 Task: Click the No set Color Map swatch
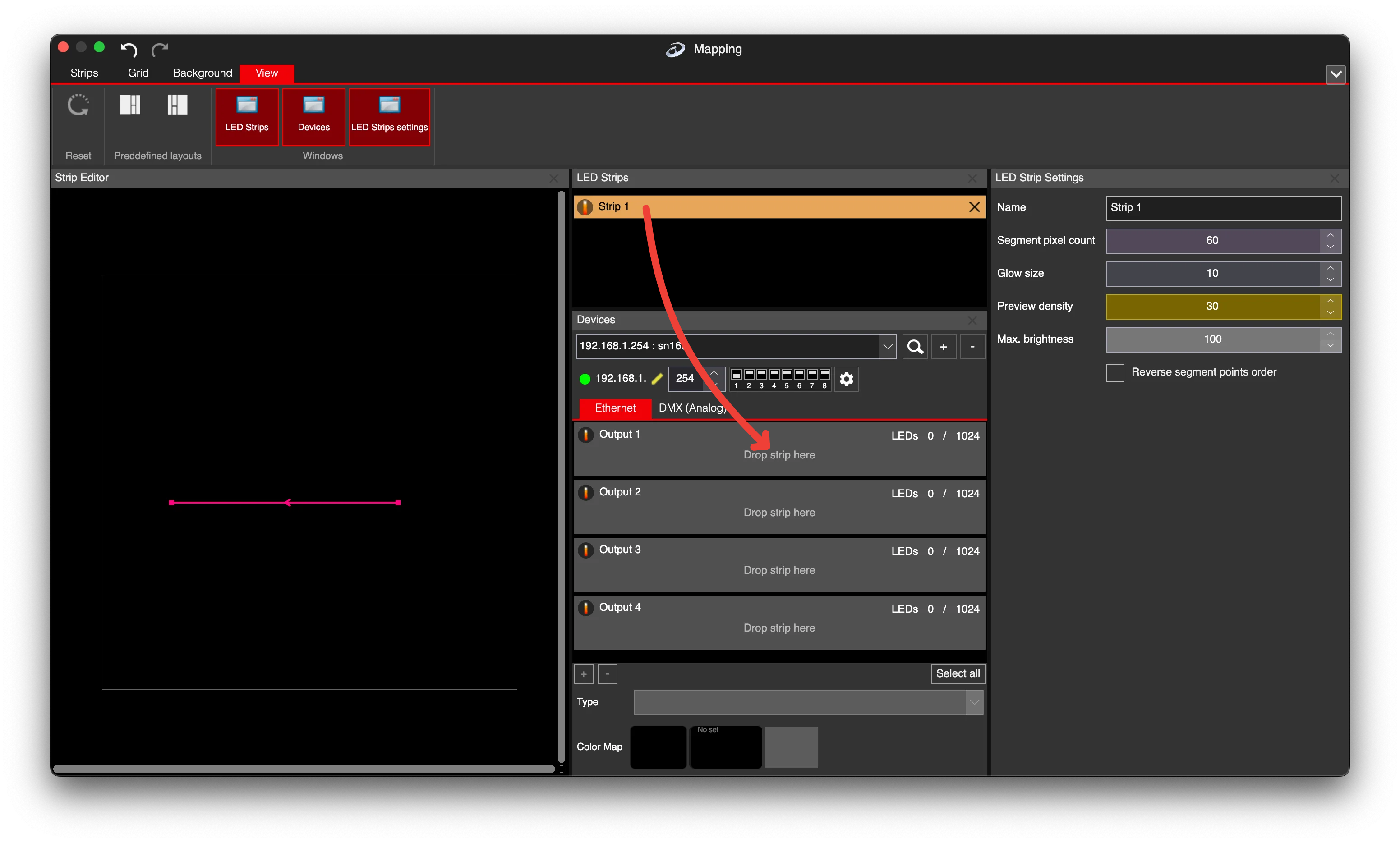[x=726, y=747]
